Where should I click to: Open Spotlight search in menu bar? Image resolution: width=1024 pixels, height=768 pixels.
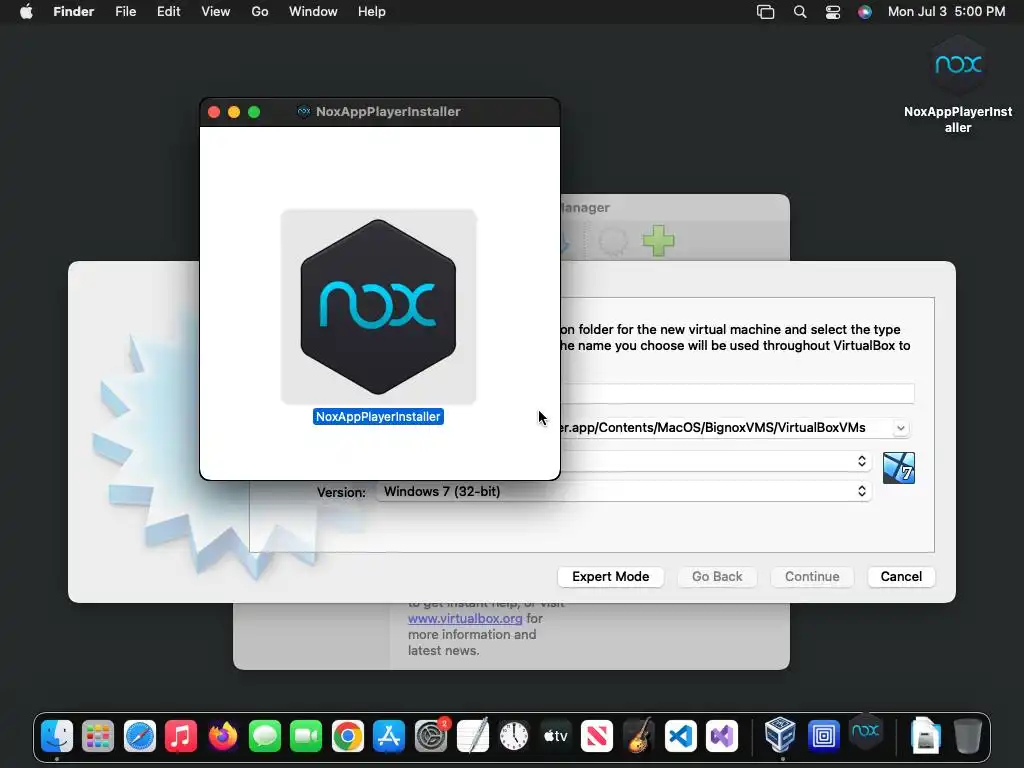(x=799, y=12)
